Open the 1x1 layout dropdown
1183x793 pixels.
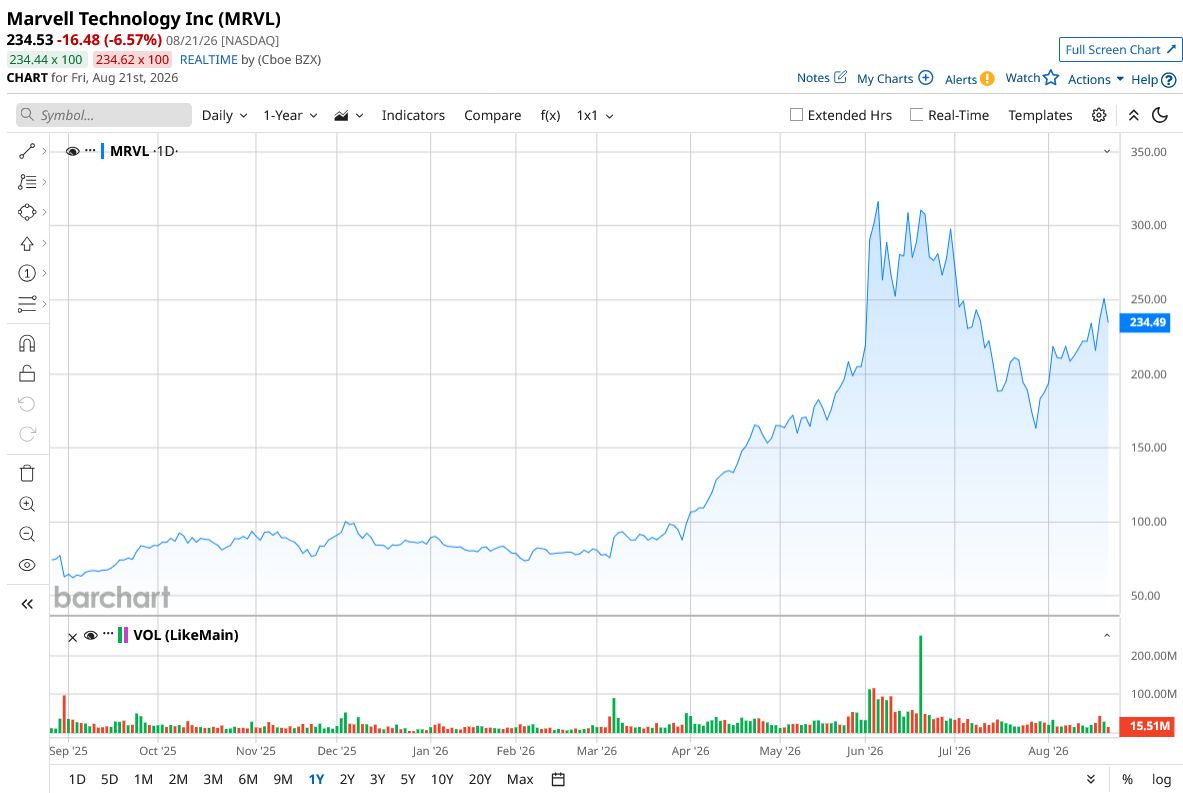[x=595, y=115]
